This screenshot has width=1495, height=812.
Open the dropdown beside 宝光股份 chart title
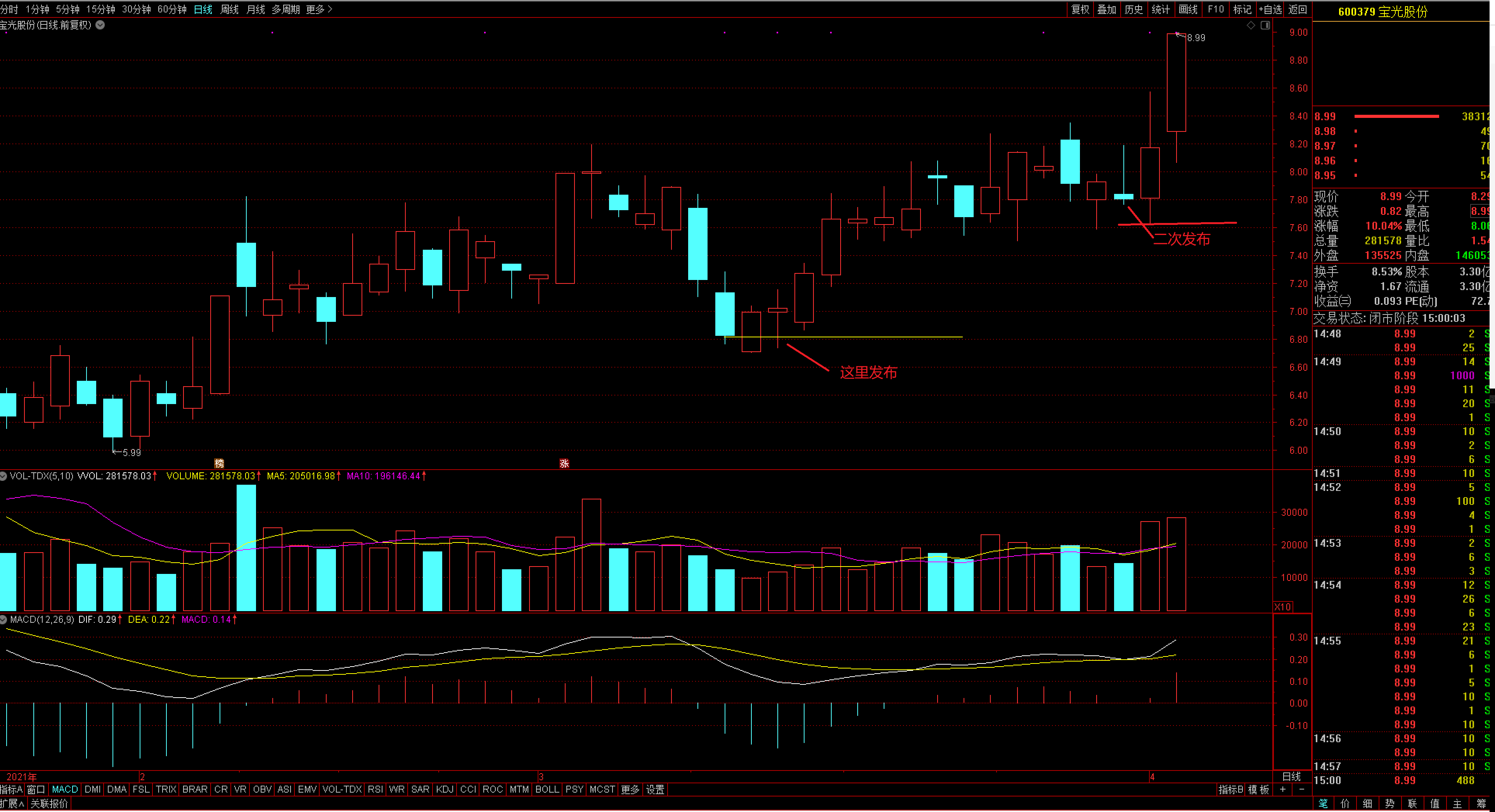tap(100, 25)
